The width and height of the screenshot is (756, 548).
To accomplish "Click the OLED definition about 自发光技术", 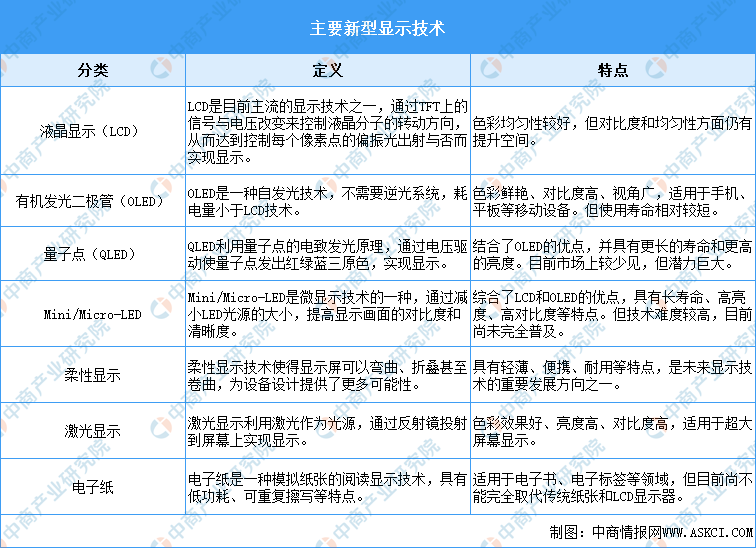I will coord(327,201).
